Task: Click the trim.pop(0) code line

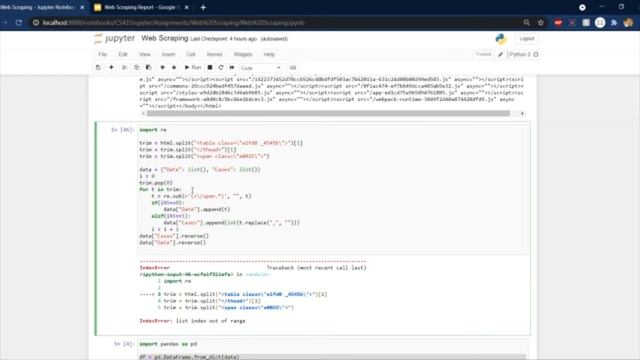Action: (156, 183)
